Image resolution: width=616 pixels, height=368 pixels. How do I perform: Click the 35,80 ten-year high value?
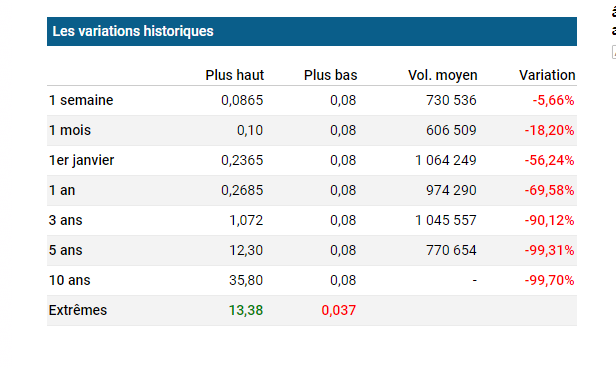tap(246, 280)
